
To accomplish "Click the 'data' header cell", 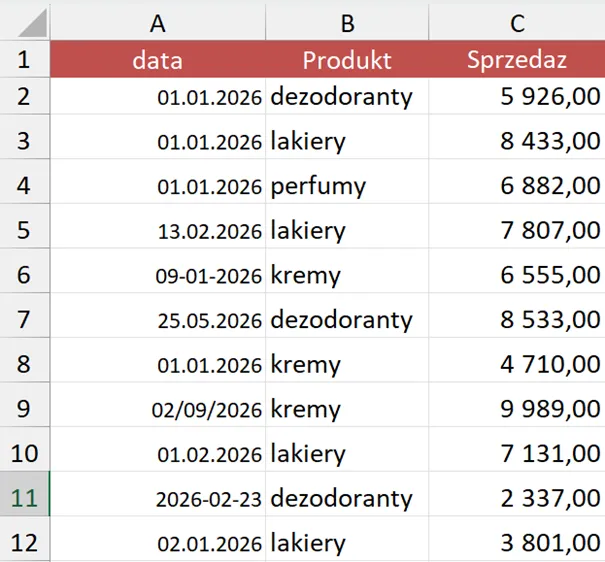I will (157, 60).
